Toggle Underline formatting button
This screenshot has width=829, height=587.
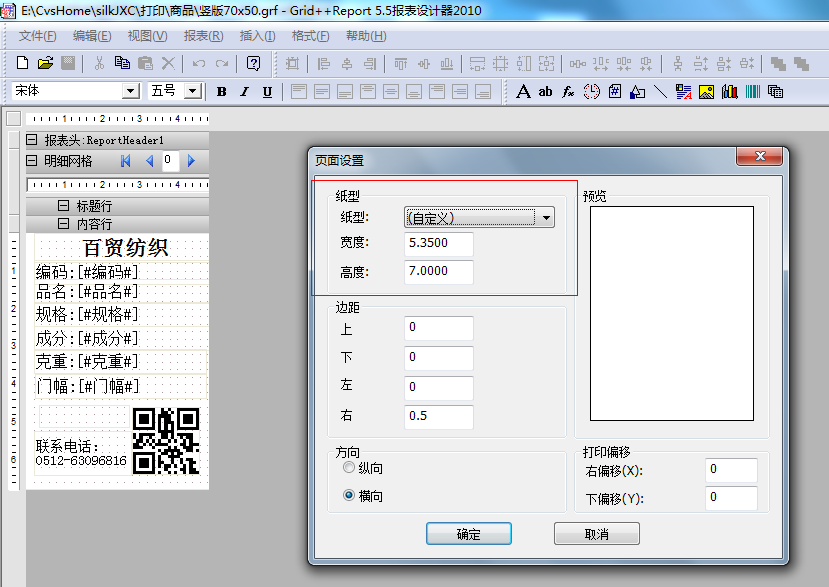[x=268, y=91]
